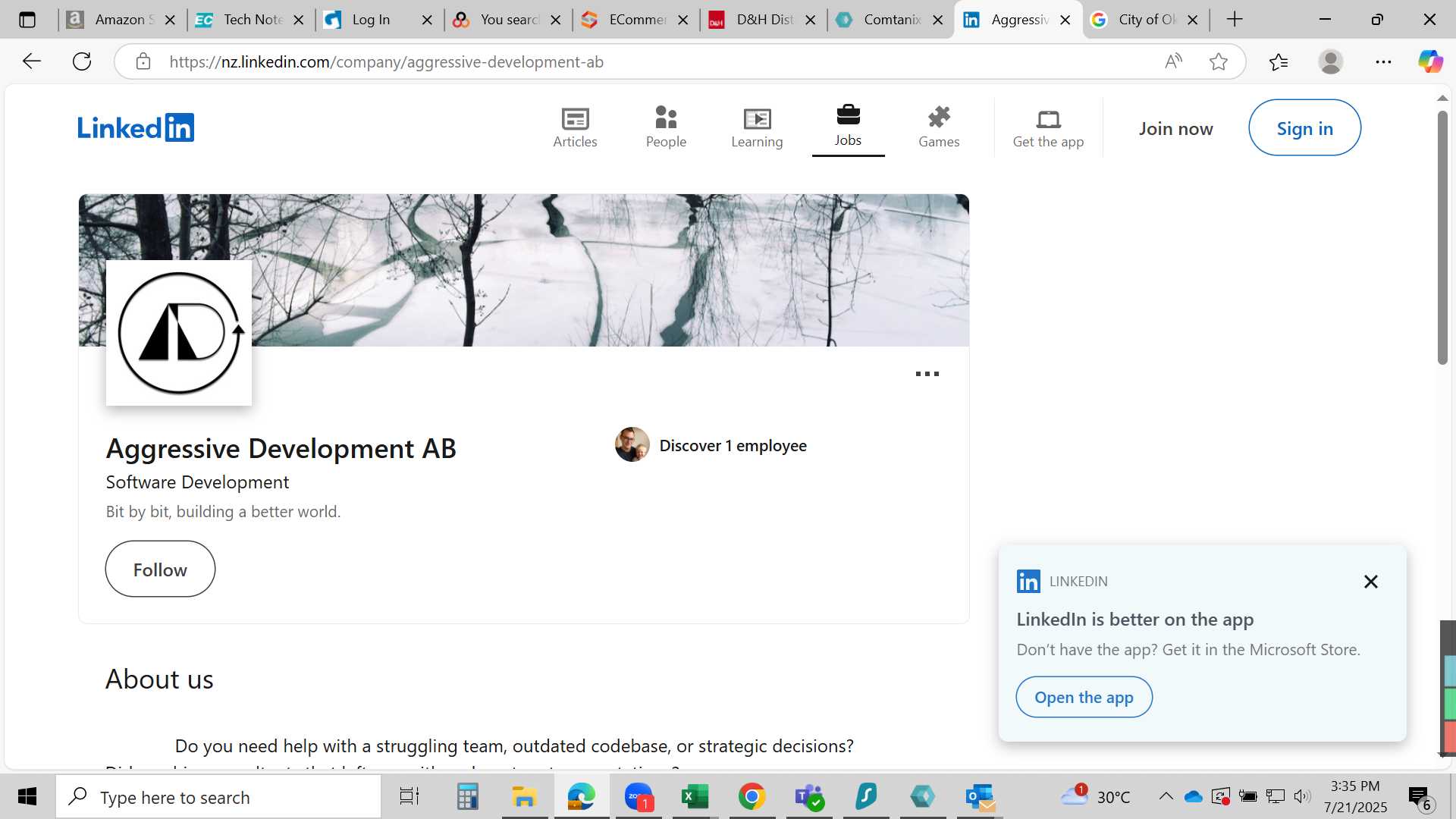
Task: Close the Amazon tab
Action: tap(171, 20)
